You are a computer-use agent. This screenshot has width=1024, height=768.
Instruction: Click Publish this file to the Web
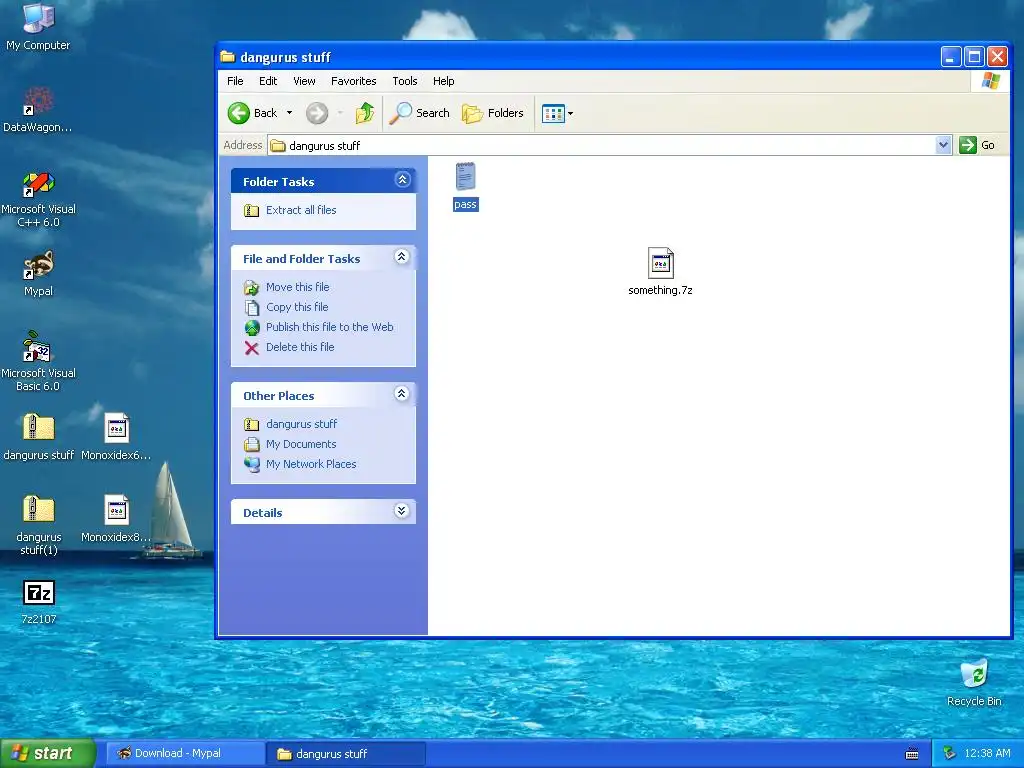click(330, 327)
